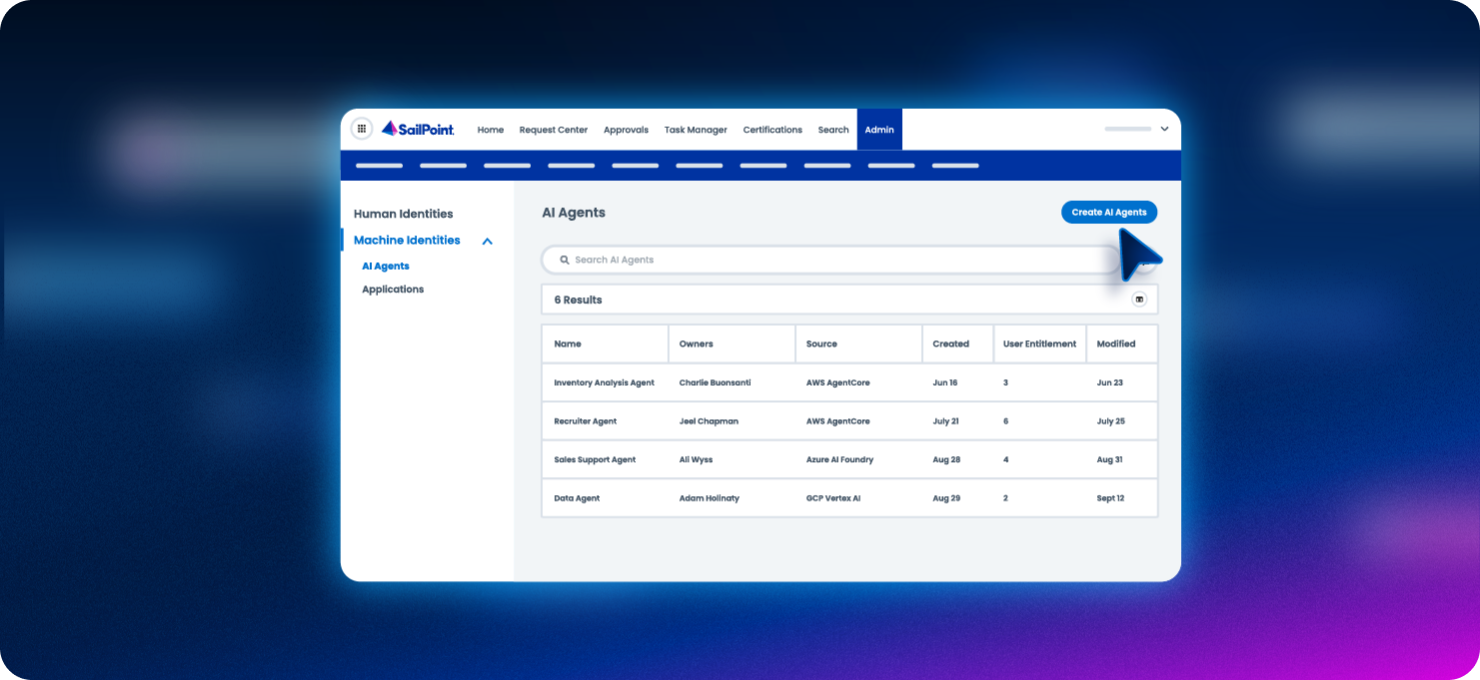
Task: Click the Aug 31 modified date
Action: tap(1110, 460)
